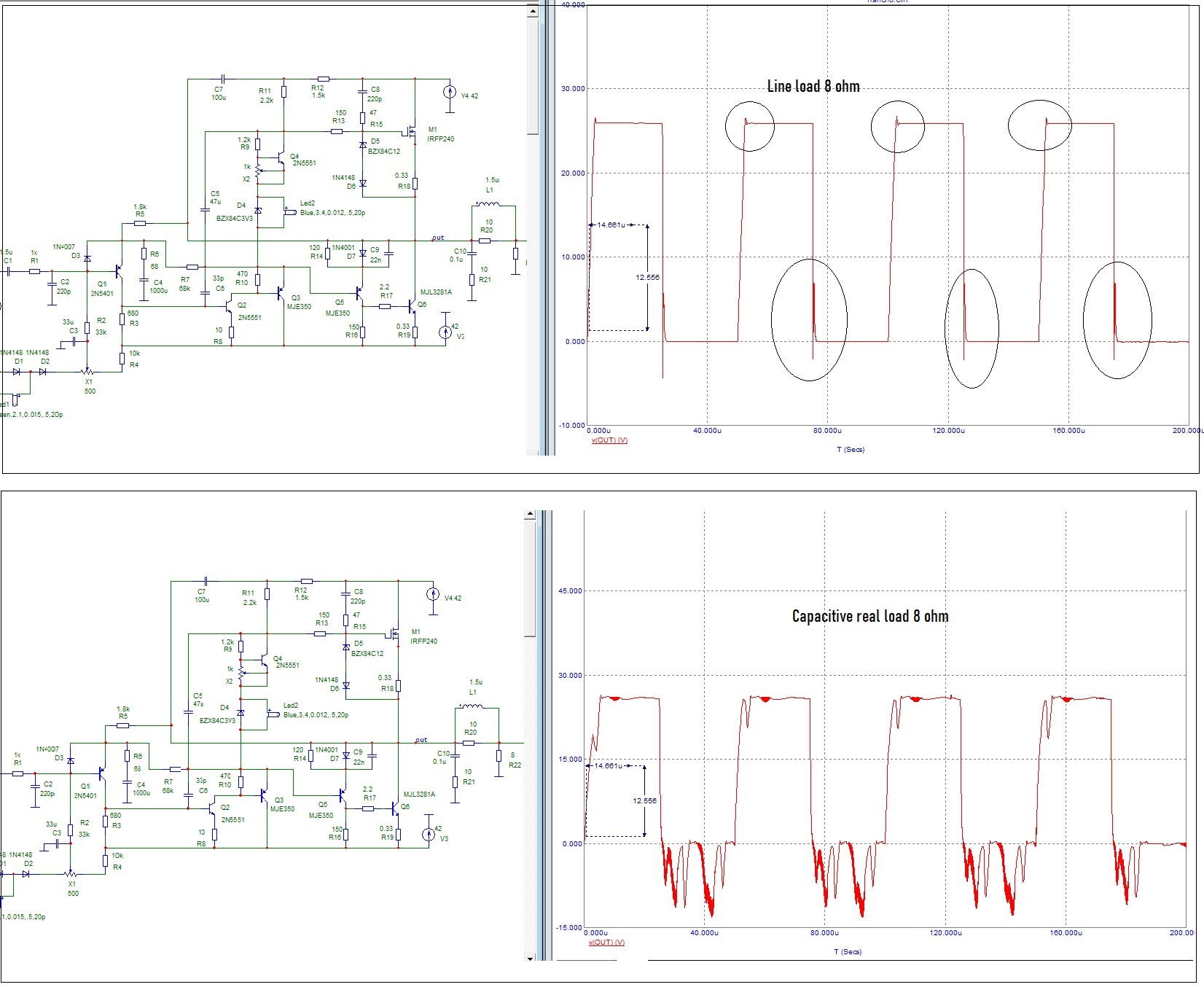Select capacitor C3 33u in bottom schematic
Screen dimensions: 1204x987
pos(56,845)
